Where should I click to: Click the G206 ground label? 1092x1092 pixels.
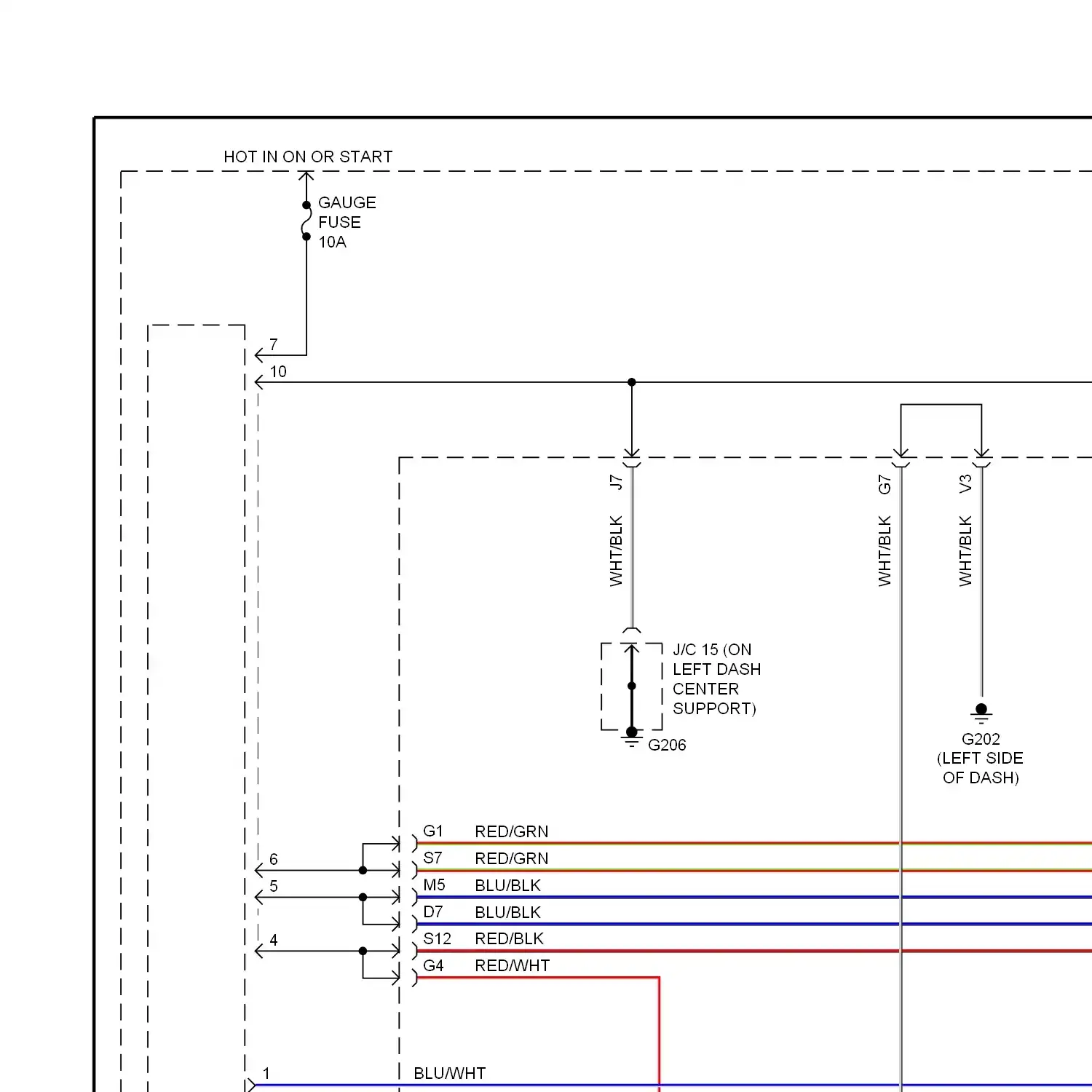pyautogui.click(x=667, y=745)
